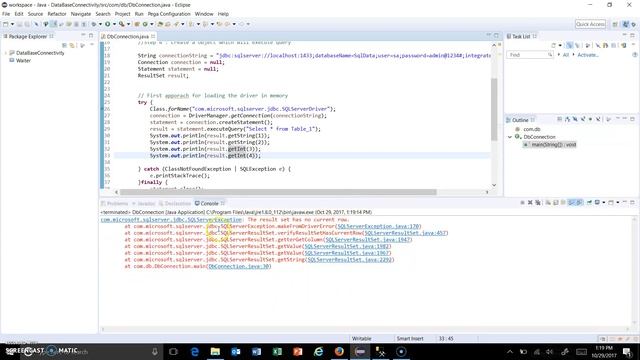Click the New Task icon in Task List

point(554,45)
